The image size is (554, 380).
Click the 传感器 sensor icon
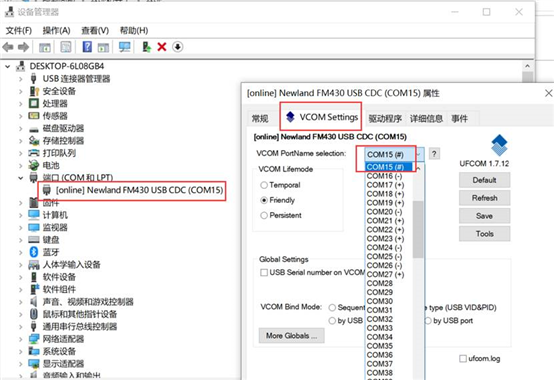[x=34, y=115]
